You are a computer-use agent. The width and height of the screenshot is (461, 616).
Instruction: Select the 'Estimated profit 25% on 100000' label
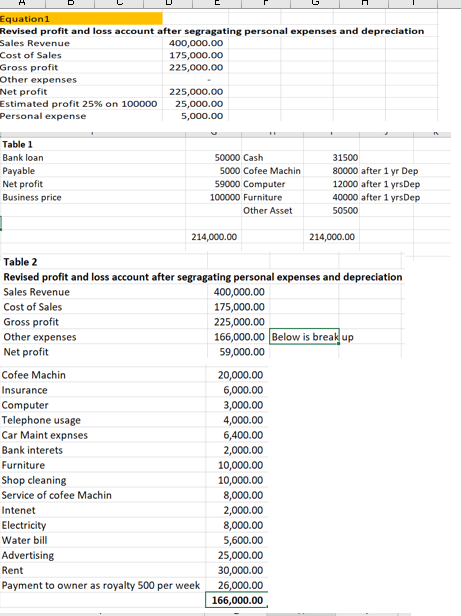pos(79,104)
